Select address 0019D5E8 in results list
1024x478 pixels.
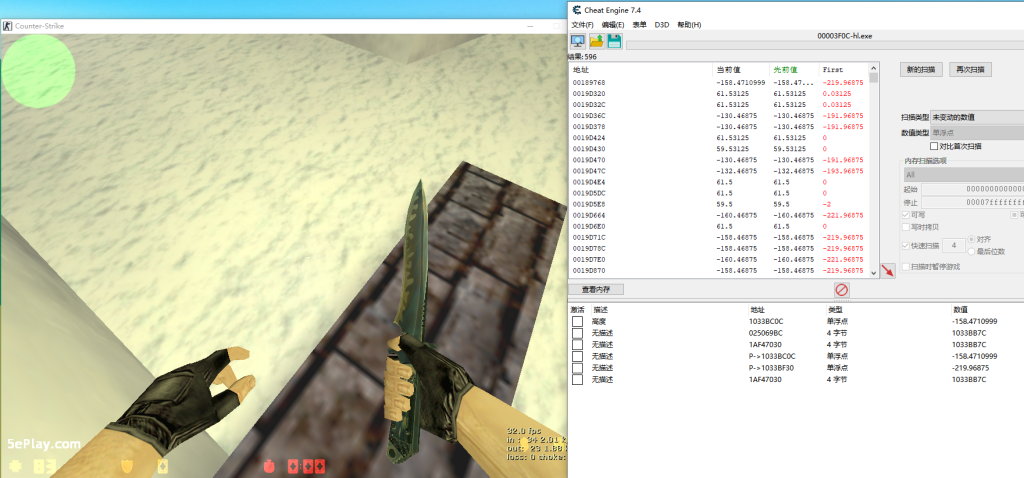coord(589,204)
